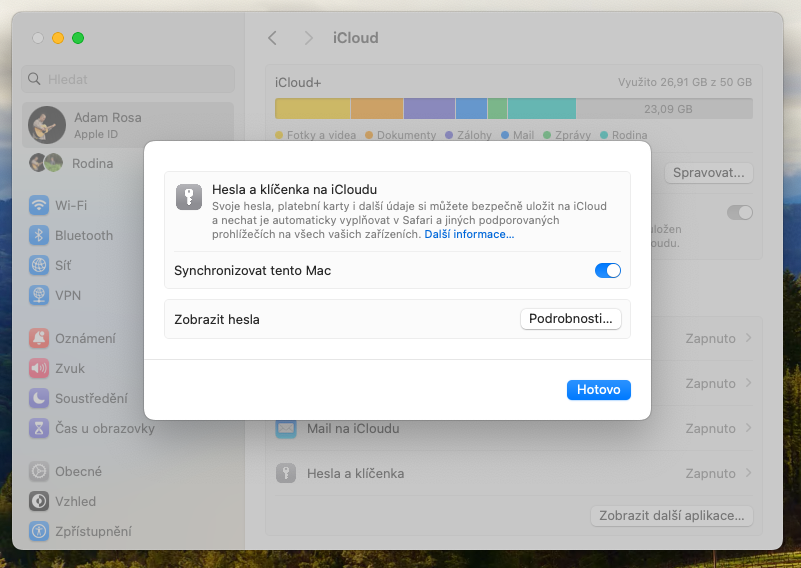Open the Podrobnosti… password details
The height and width of the screenshot is (568, 801).
point(571,319)
